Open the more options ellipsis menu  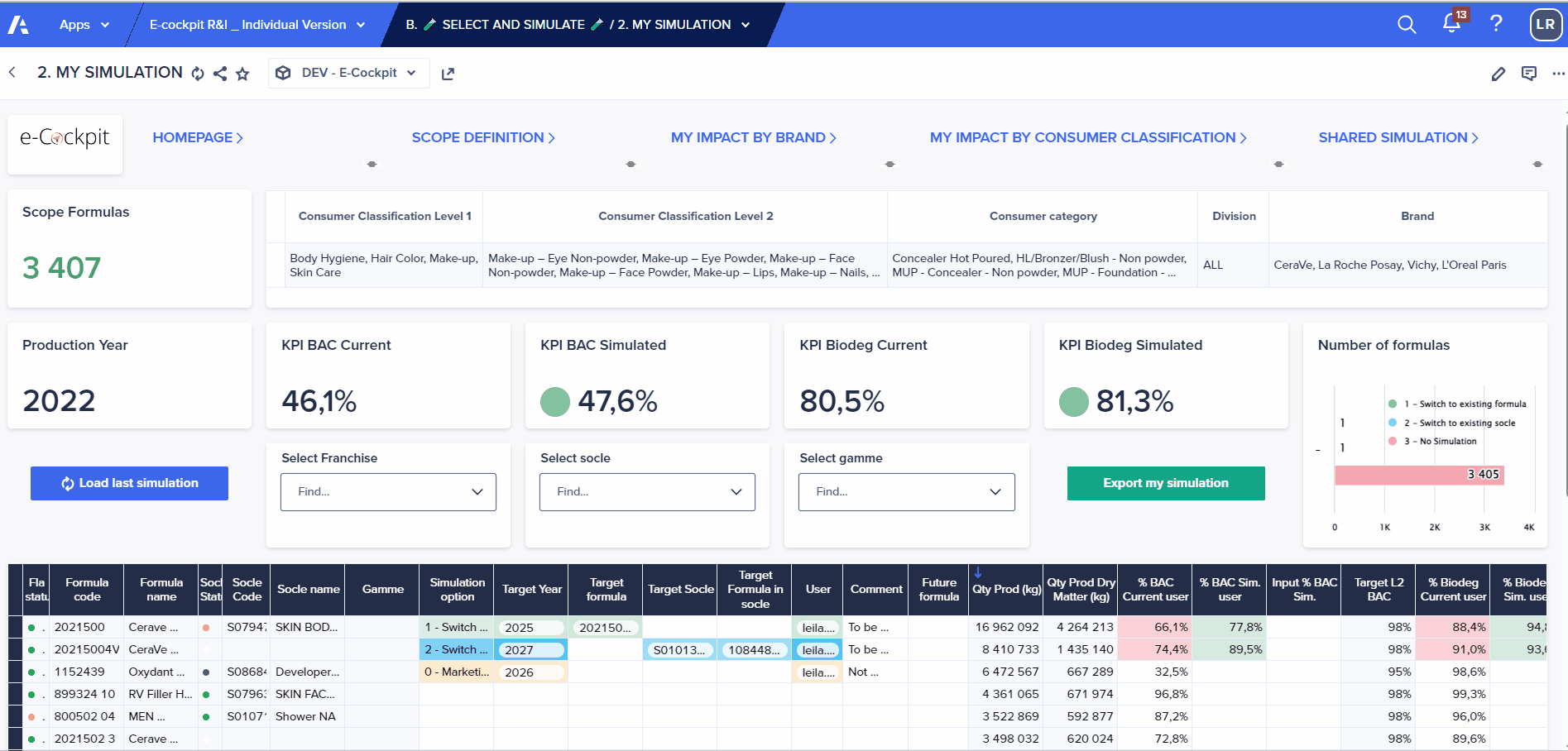1558,74
